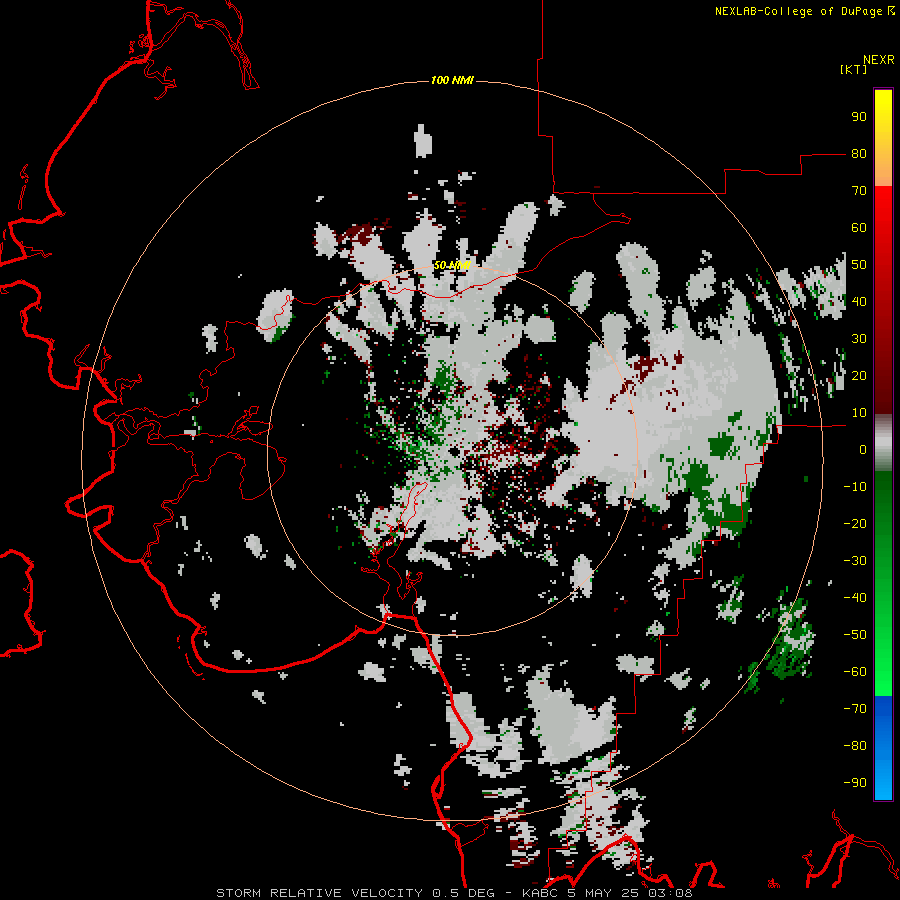Click the 90 value on velocity scale
Image resolution: width=900 pixels, height=900 pixels.
pyautogui.click(x=859, y=117)
